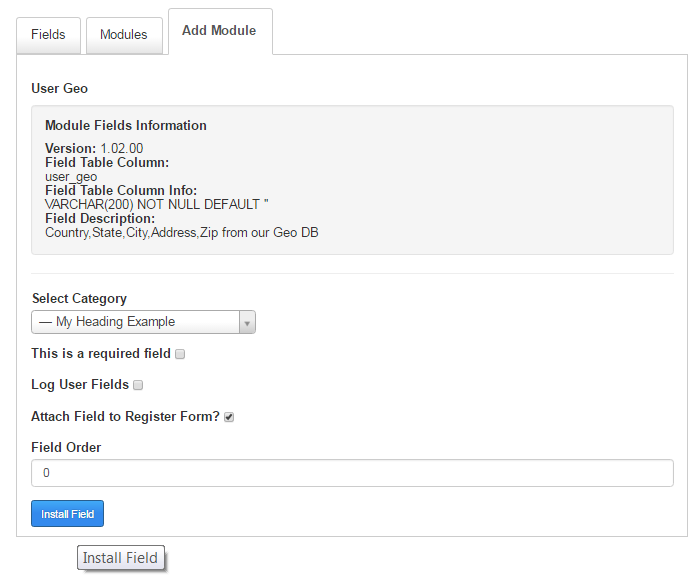Click the Install Field tooltip
Screen dimensions: 697x575
pos(120,558)
